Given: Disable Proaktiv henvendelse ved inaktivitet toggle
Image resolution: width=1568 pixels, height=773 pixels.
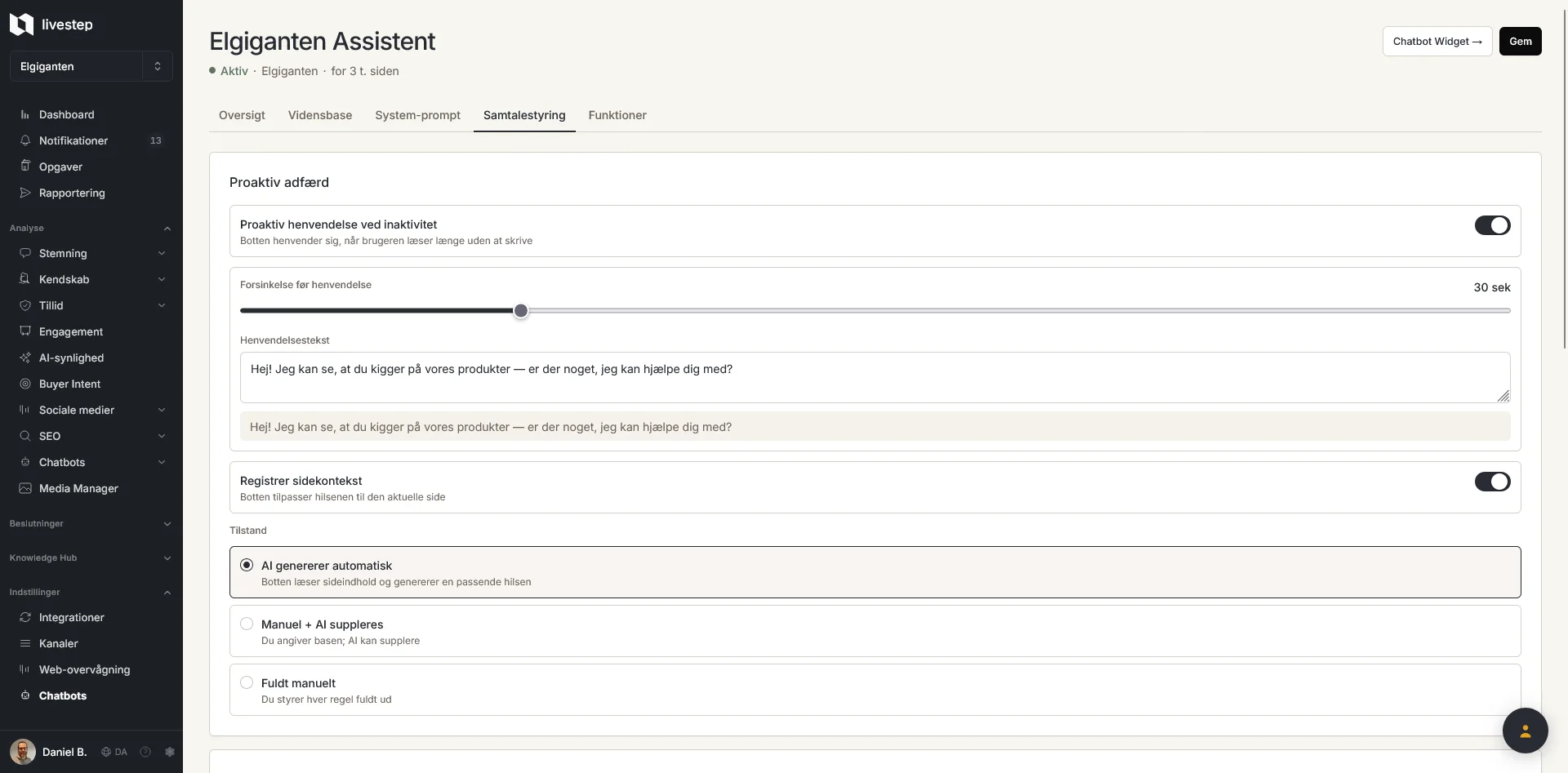Looking at the screenshot, I should tap(1492, 225).
